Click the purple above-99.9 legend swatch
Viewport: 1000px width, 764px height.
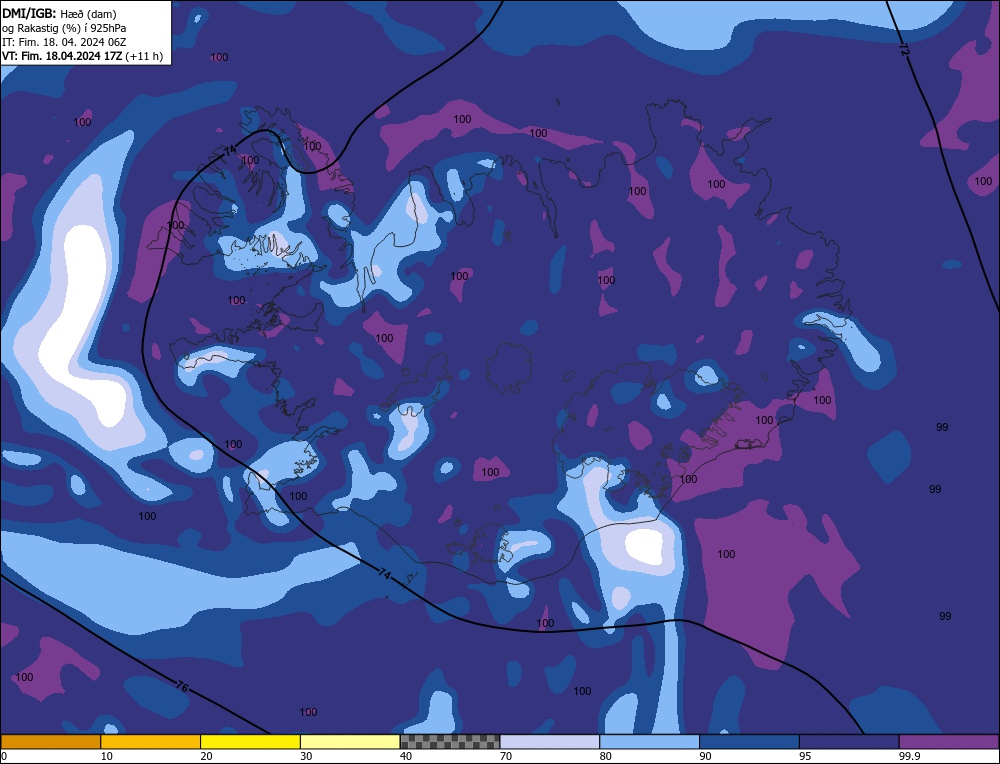click(x=949, y=742)
